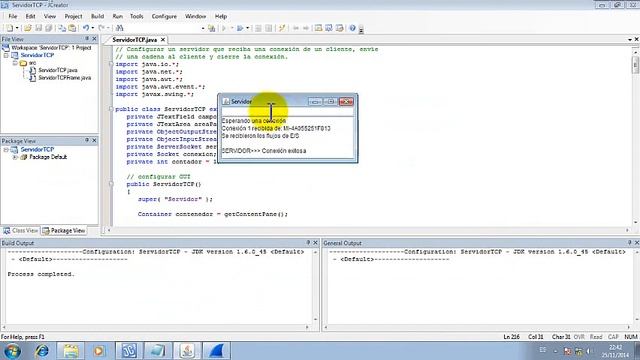Click the Save All toolbar icon
This screenshot has height=360, width=640.
[x=49, y=28]
